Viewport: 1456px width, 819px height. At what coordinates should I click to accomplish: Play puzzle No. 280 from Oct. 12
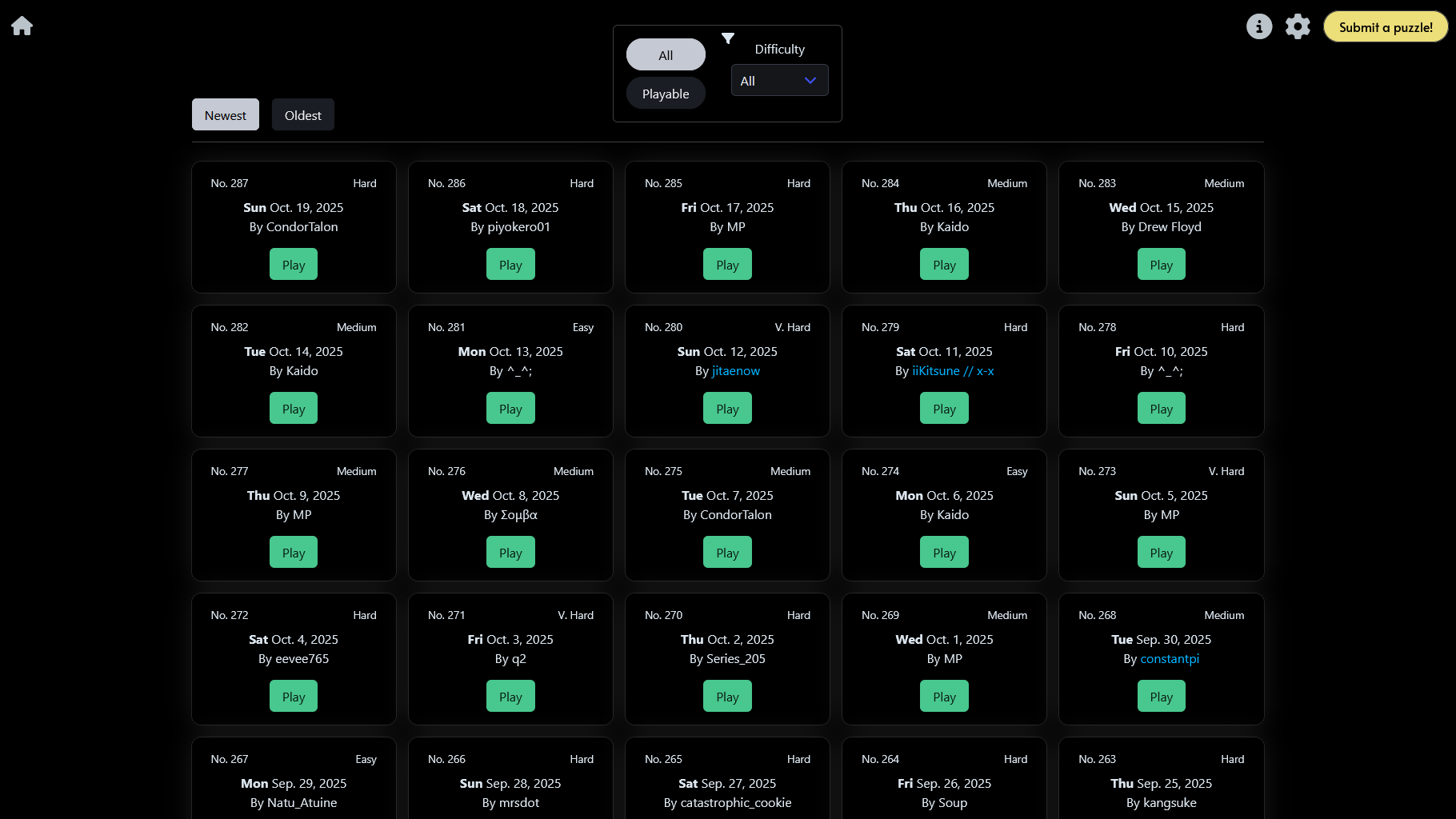[727, 409]
